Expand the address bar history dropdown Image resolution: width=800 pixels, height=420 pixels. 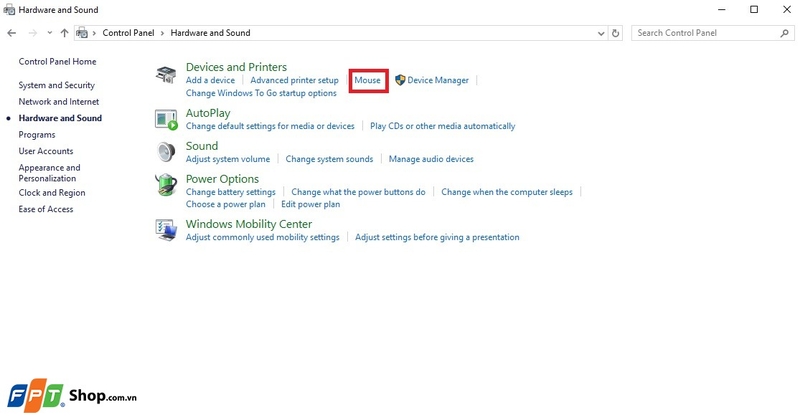pyautogui.click(x=601, y=33)
